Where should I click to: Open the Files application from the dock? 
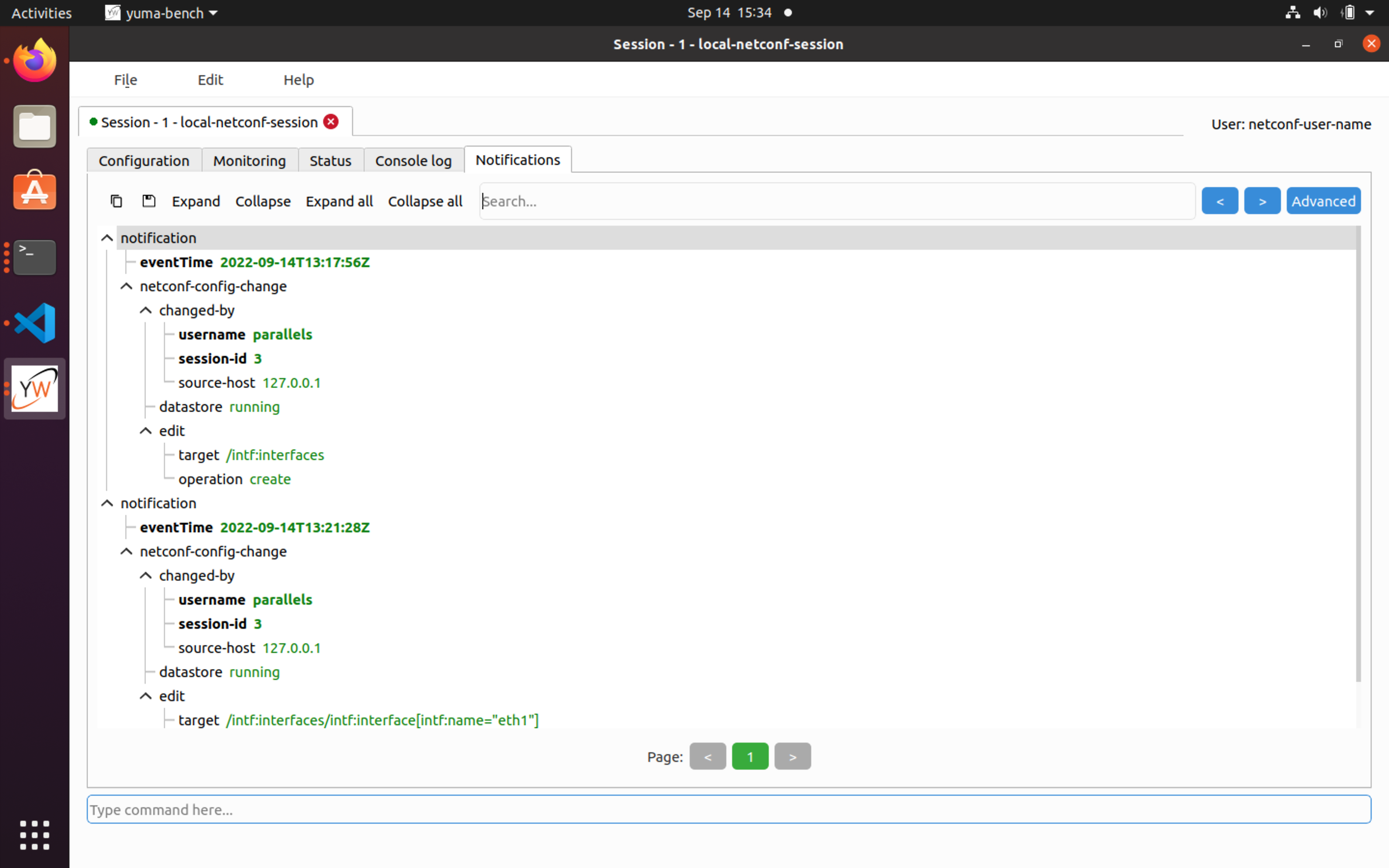[34, 126]
